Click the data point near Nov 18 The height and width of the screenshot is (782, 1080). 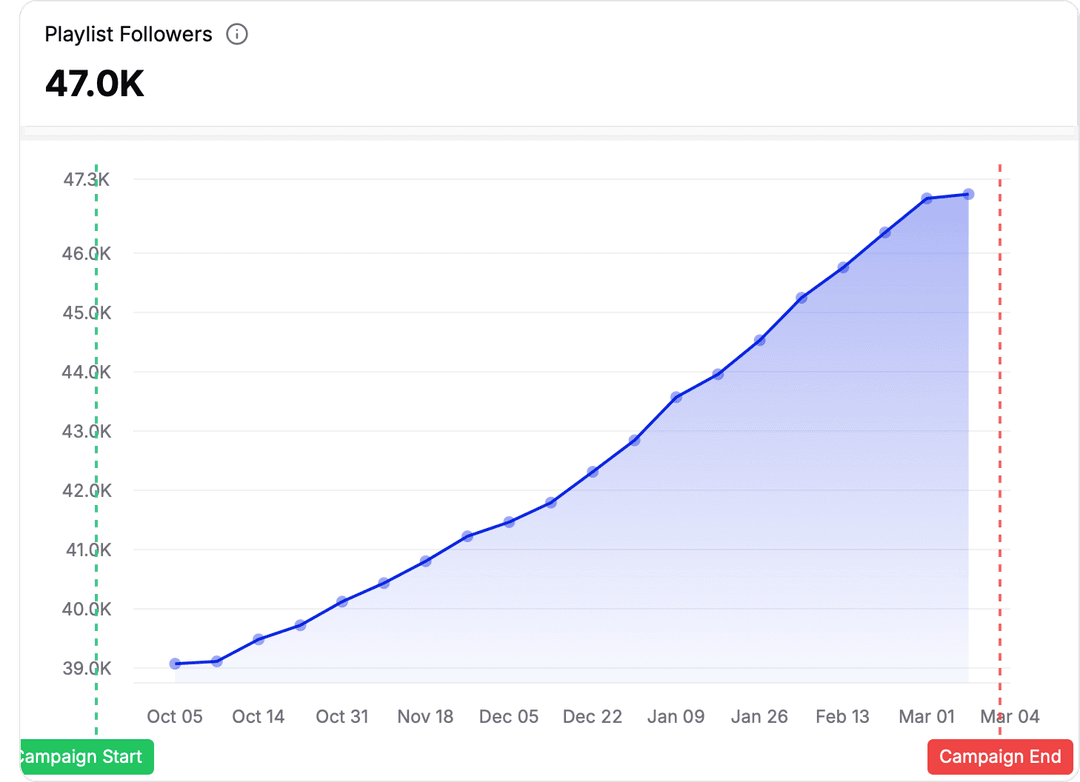(x=425, y=561)
